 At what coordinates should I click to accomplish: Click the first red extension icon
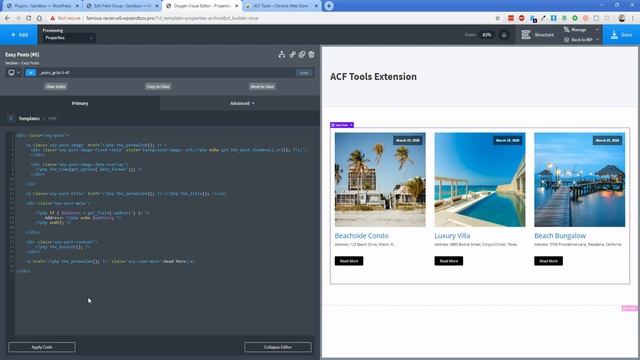(511, 18)
